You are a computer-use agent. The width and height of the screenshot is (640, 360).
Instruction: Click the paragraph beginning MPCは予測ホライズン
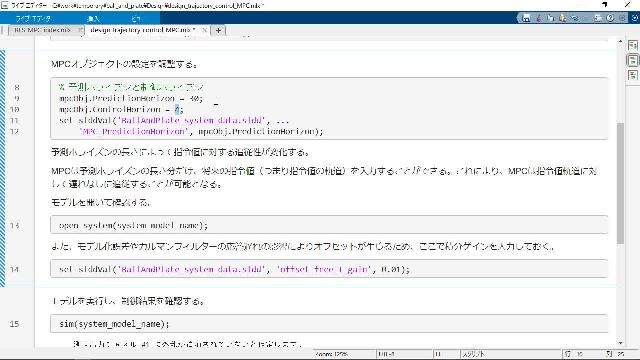tap(324, 178)
